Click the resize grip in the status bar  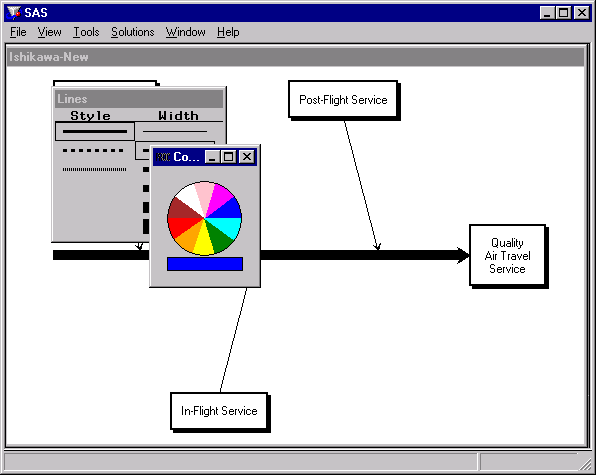[586, 464]
